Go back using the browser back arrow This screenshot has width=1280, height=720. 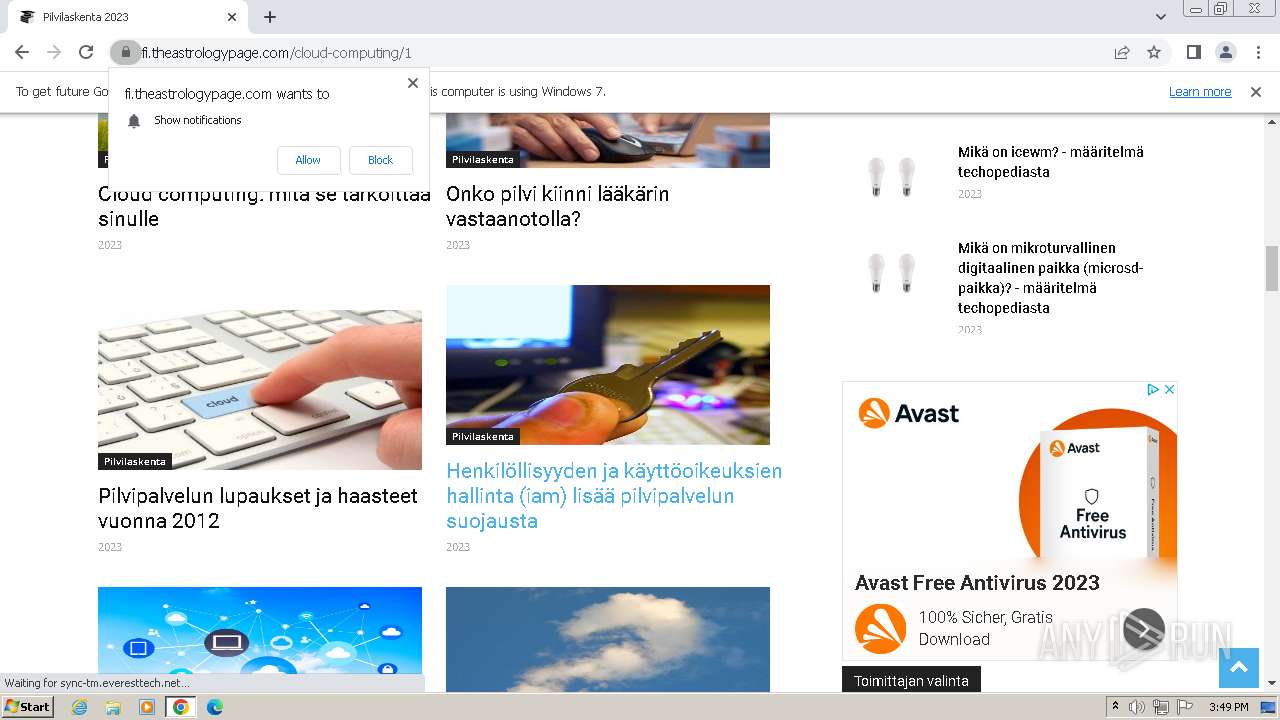(22, 52)
